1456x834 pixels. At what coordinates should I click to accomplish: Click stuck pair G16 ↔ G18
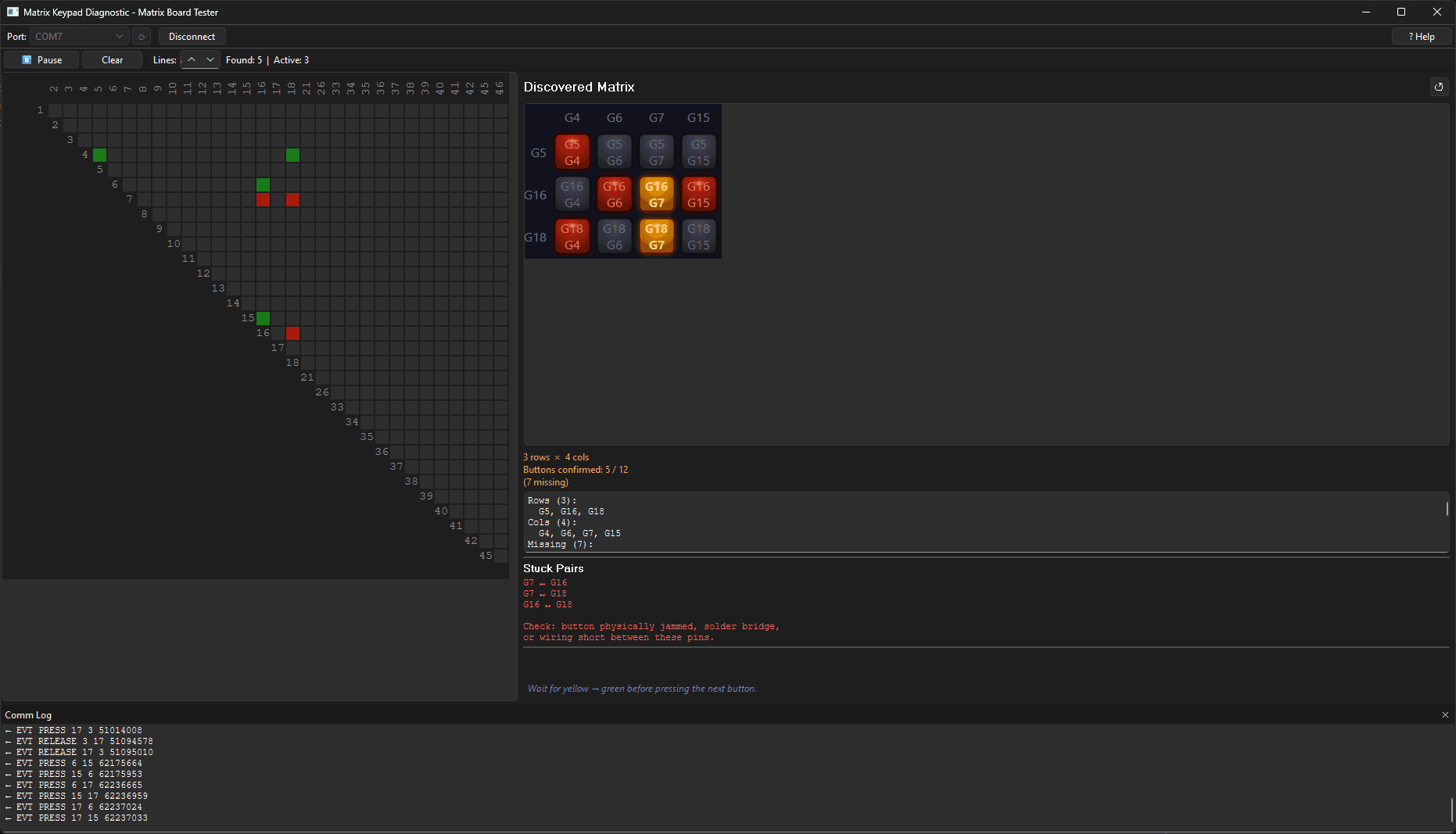pyautogui.click(x=547, y=605)
